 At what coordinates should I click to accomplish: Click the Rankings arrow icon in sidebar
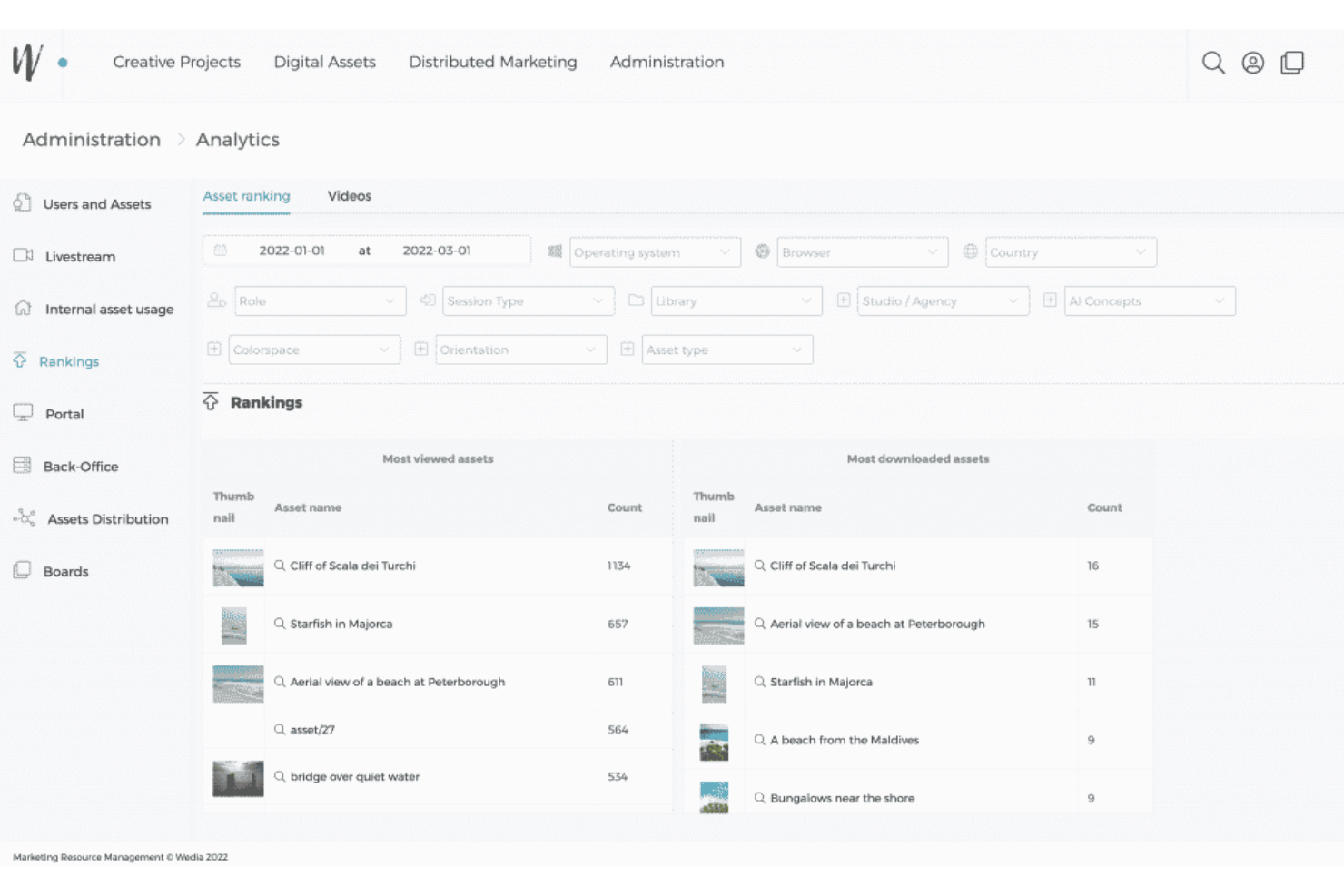(20, 360)
